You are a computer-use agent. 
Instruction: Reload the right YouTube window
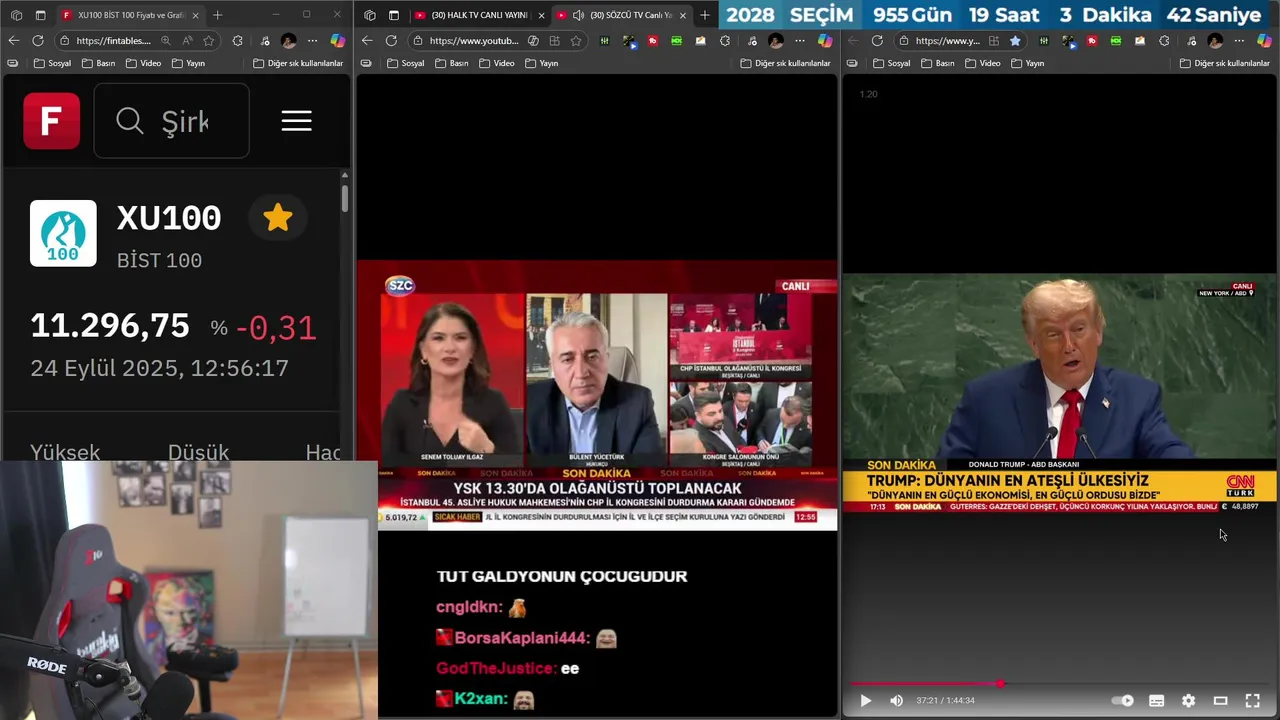pyautogui.click(x=877, y=40)
